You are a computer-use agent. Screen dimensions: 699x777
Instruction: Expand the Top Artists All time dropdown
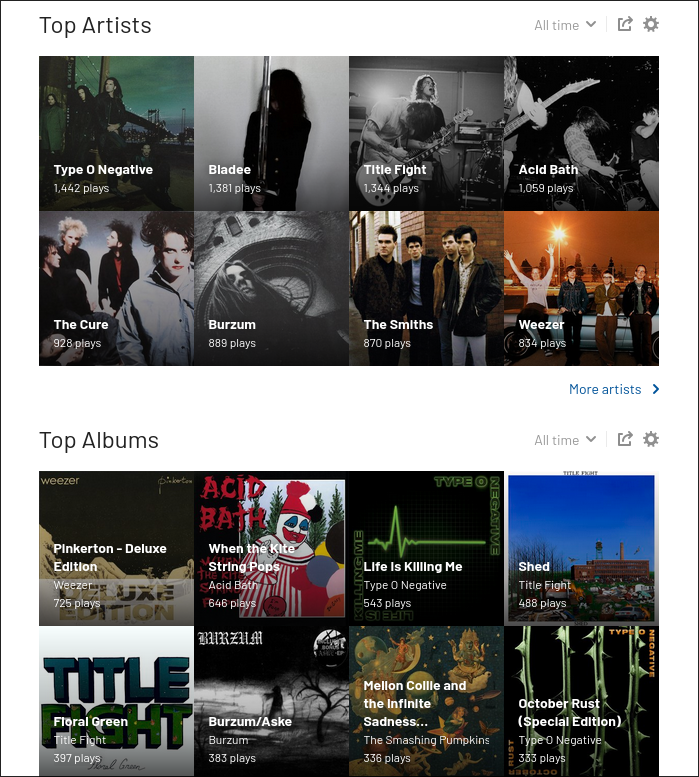pos(565,25)
